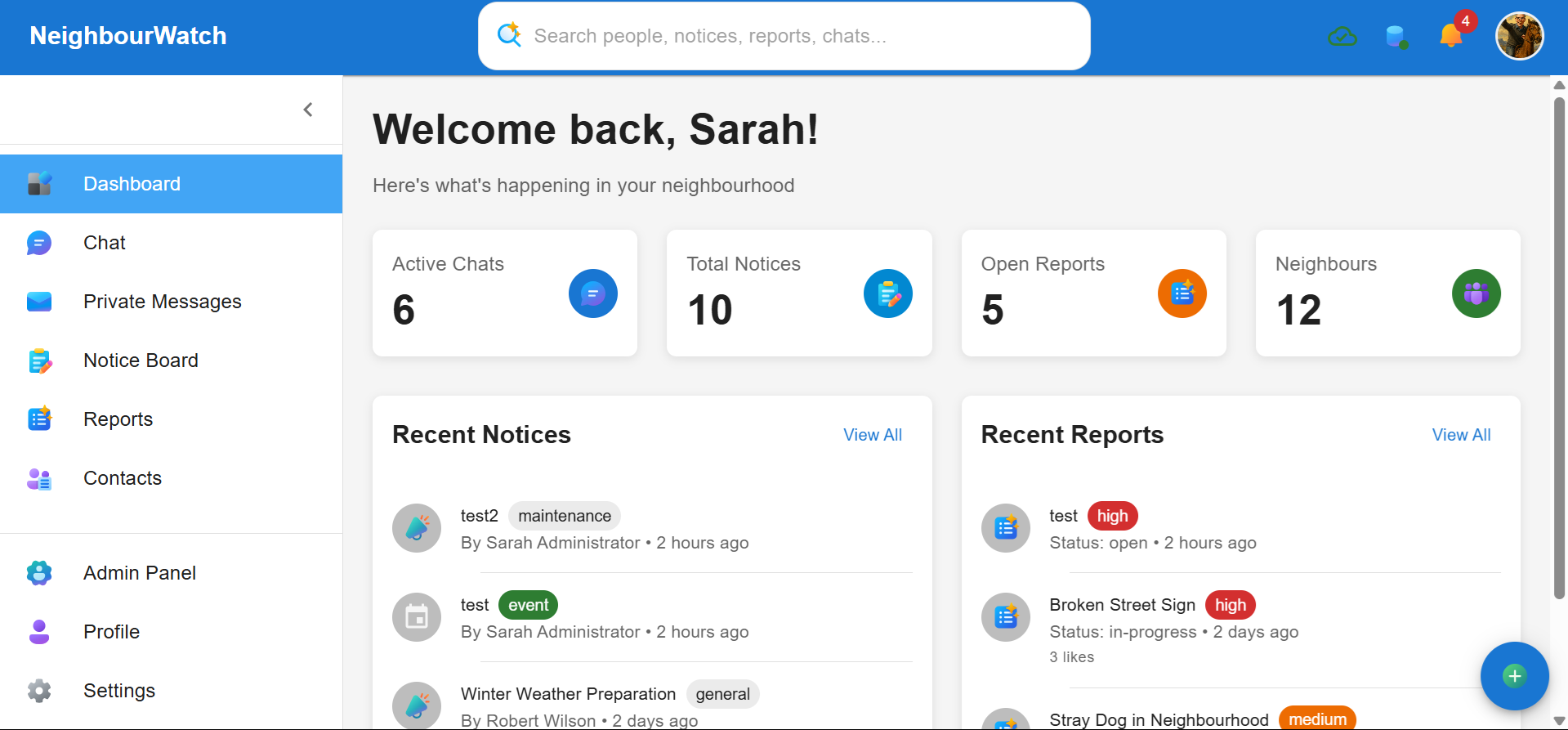Click the 3 likes text on report
Screen dimensions: 1568x730
[x=1072, y=657]
